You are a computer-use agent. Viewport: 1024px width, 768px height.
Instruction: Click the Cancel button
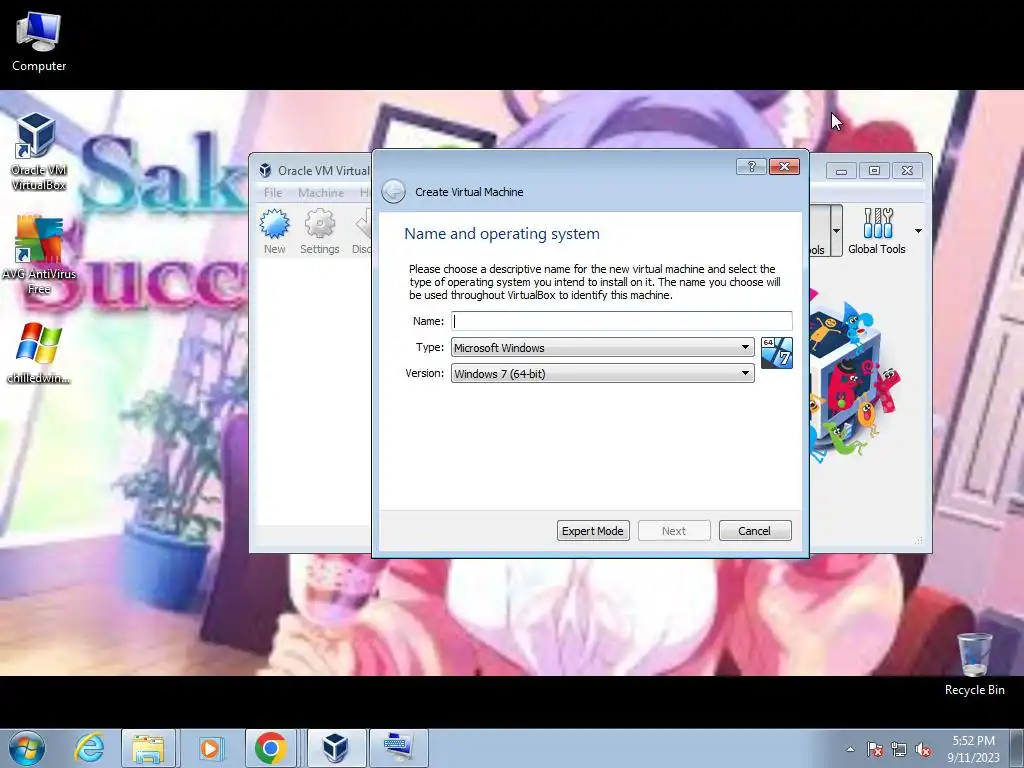coord(755,531)
